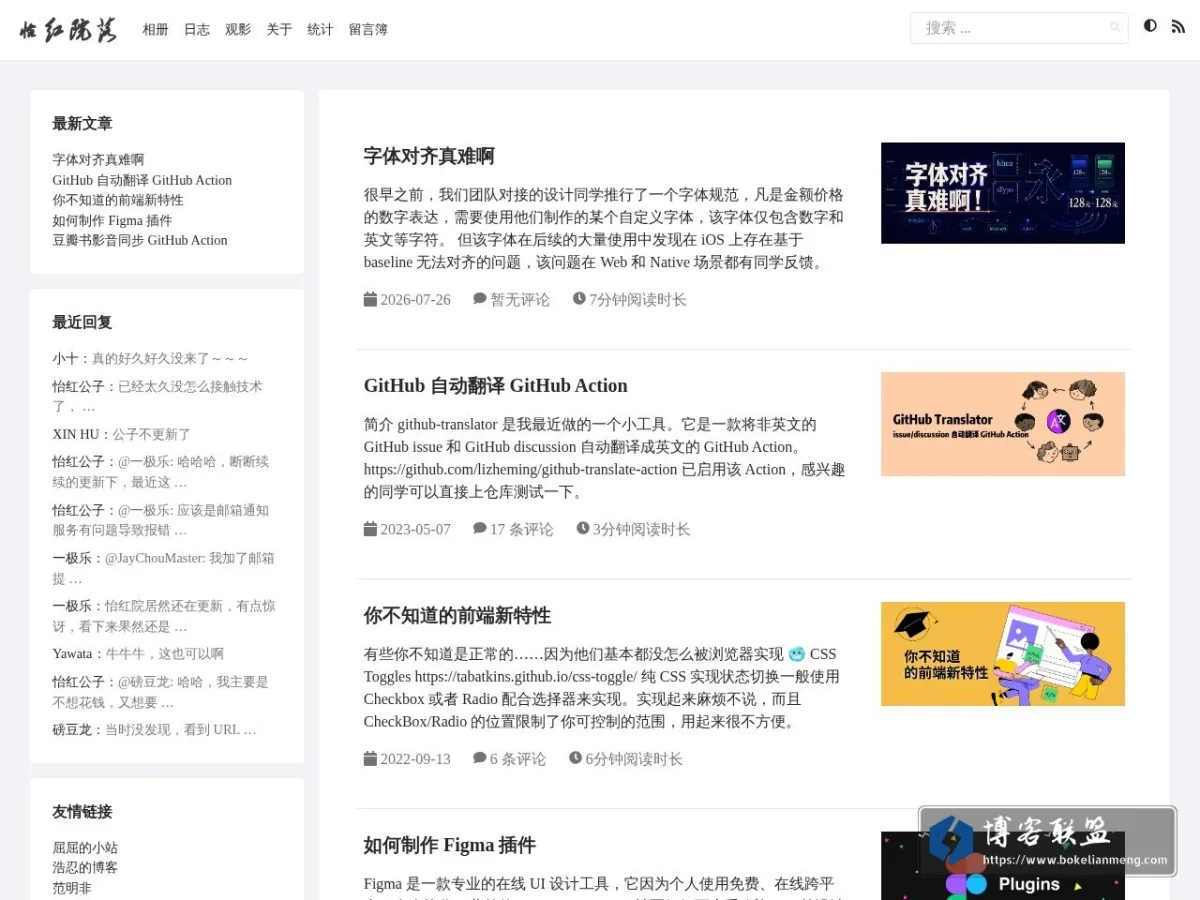Open the 相册 menu item
Screen dimensions: 1200x900
click(x=155, y=30)
